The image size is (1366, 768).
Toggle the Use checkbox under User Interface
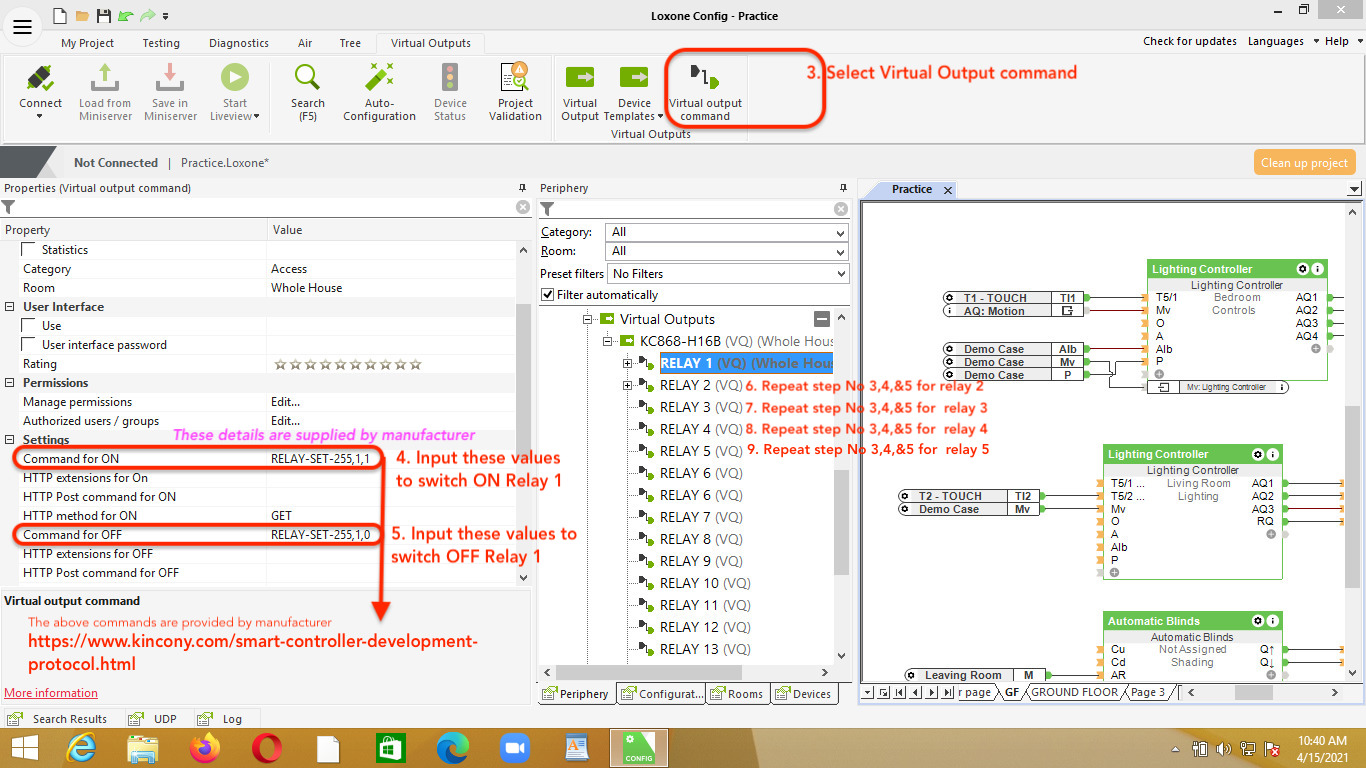(x=28, y=326)
